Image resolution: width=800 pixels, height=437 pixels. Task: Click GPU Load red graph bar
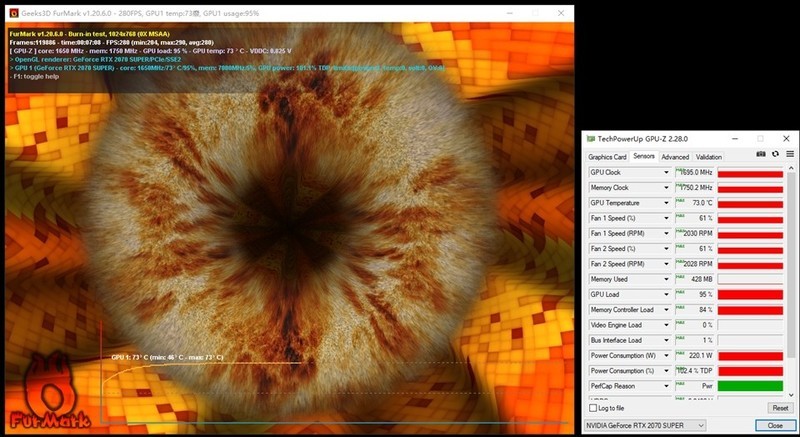tap(750, 295)
